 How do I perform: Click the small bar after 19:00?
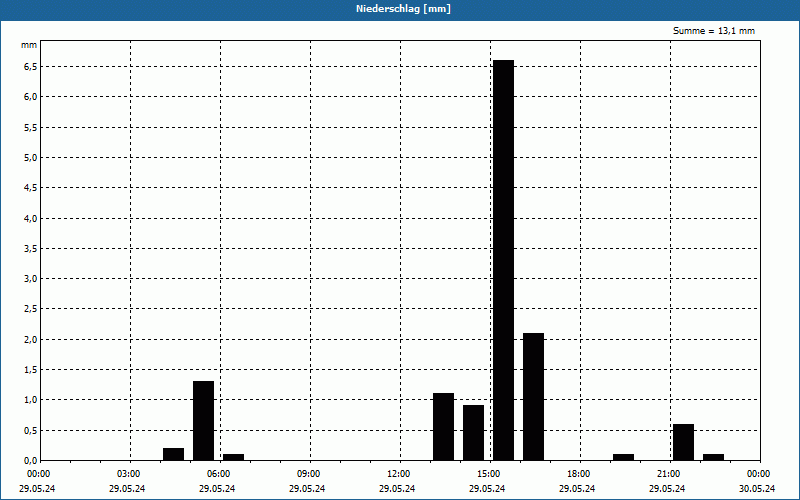click(x=623, y=457)
